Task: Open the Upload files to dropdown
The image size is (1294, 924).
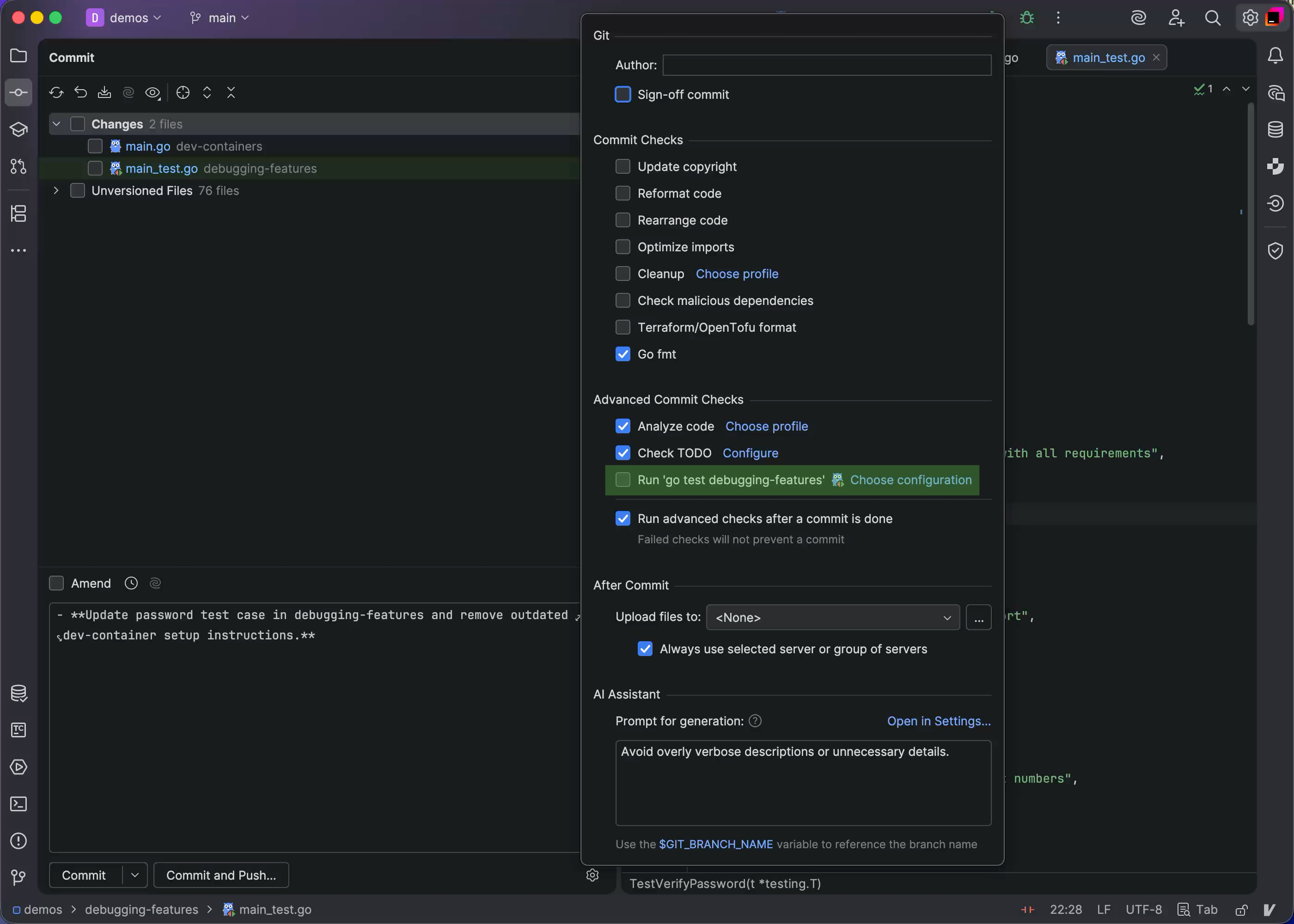Action: coord(832,617)
